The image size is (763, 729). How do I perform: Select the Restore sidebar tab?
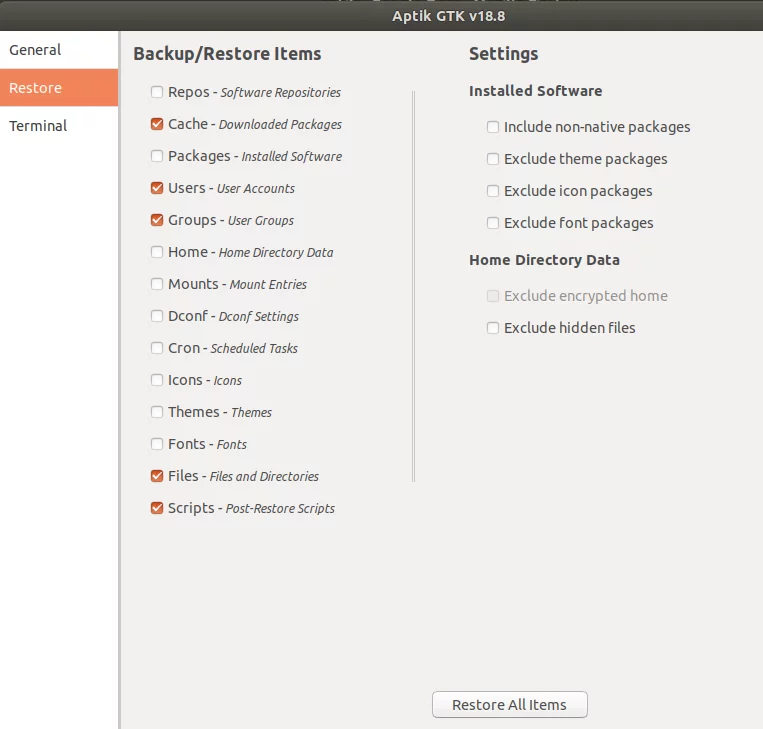coord(59,88)
